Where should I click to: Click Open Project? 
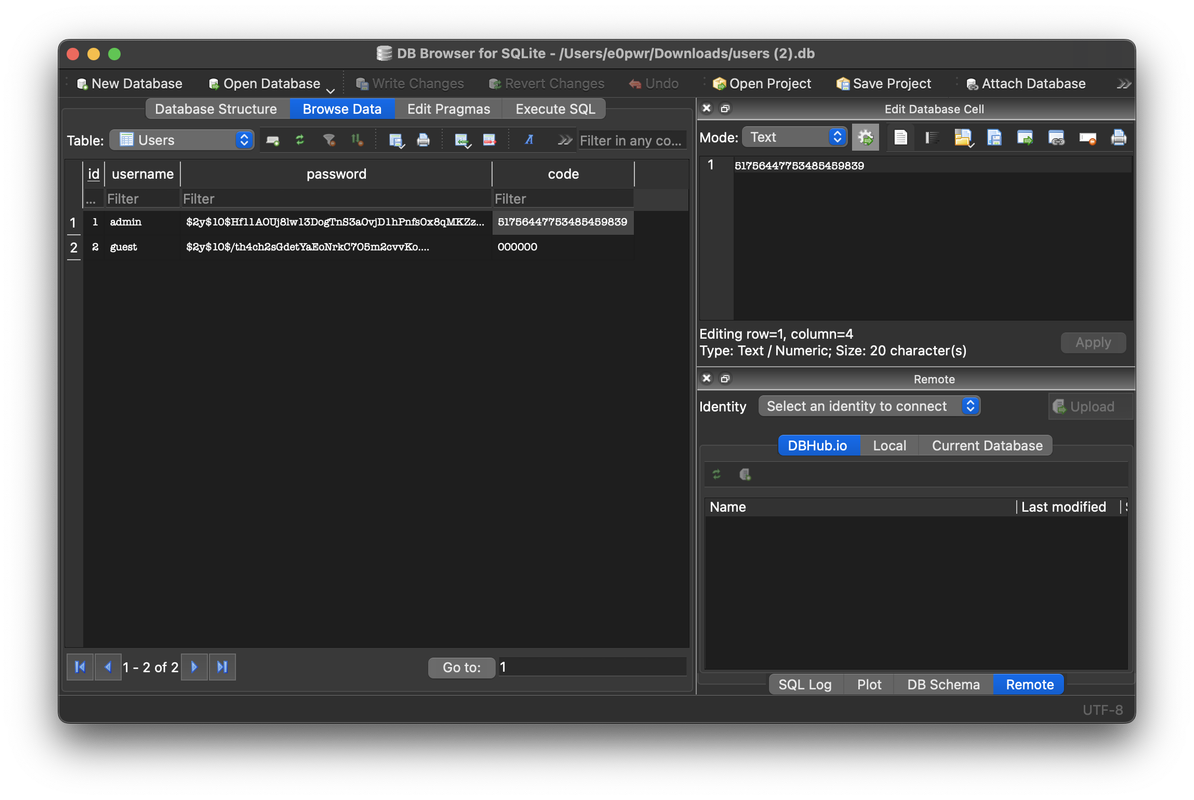tap(761, 84)
